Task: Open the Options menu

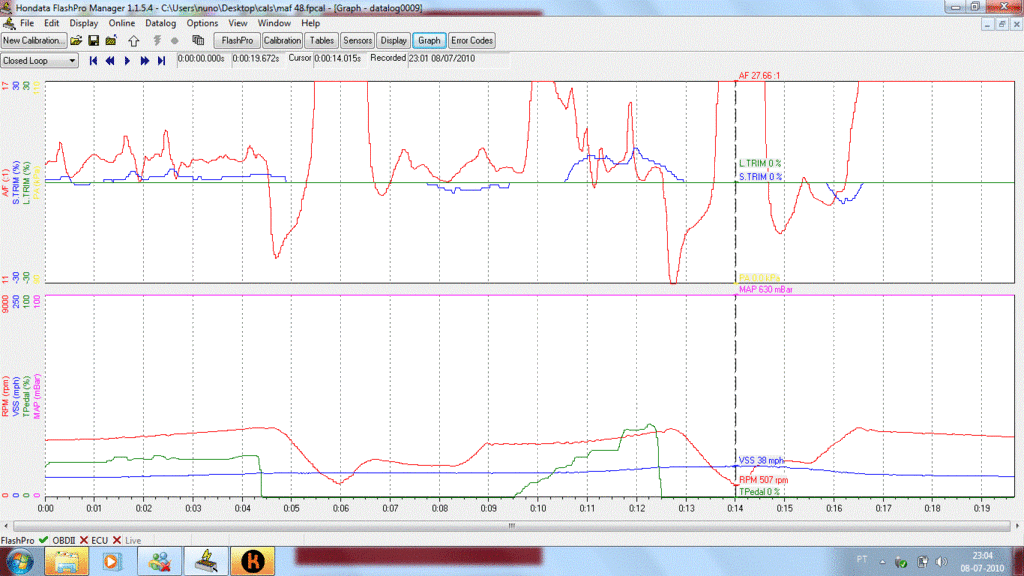Action: pos(202,22)
